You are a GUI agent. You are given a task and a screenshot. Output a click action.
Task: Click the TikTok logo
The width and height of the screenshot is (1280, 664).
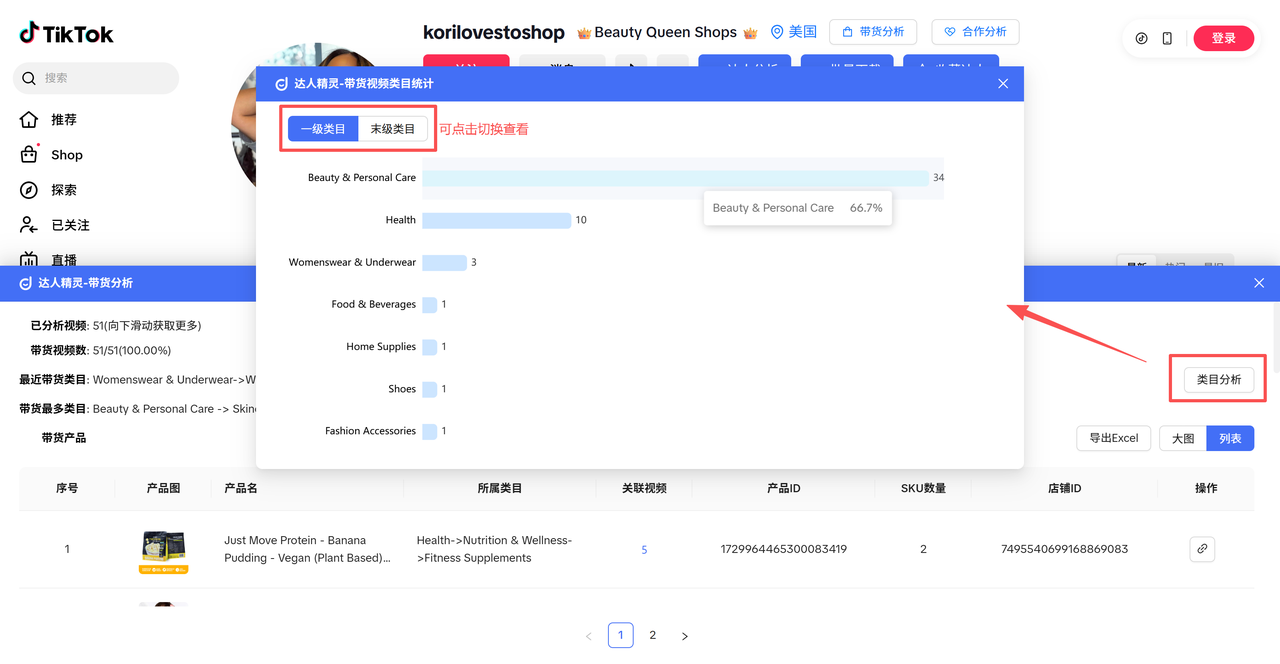(66, 33)
